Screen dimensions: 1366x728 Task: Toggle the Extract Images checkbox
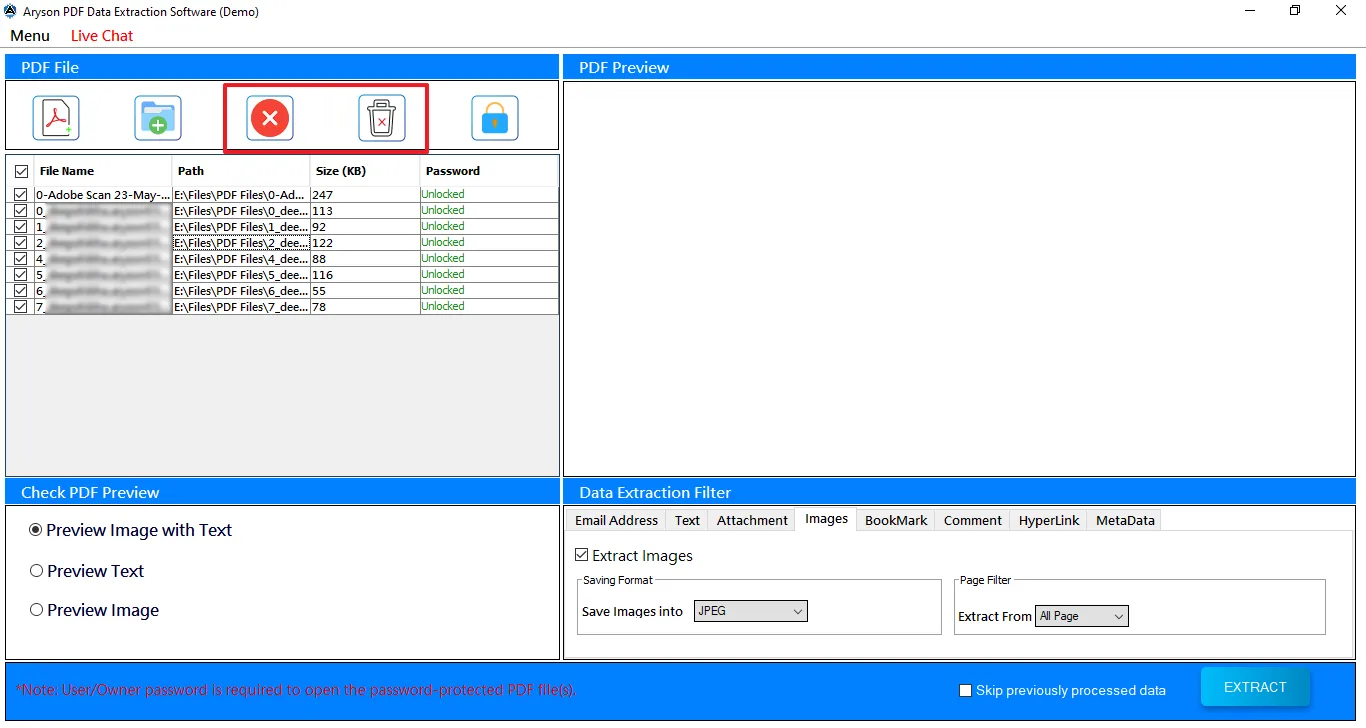(582, 555)
